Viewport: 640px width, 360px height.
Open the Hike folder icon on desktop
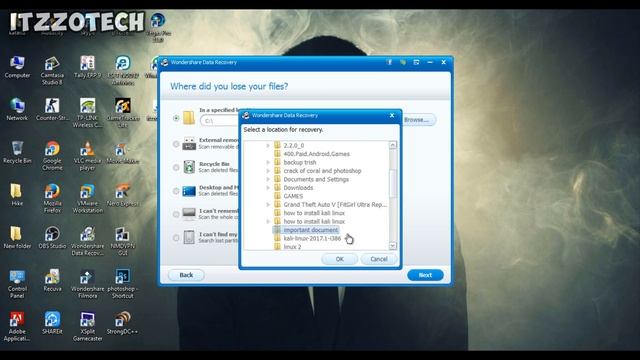pos(17,195)
